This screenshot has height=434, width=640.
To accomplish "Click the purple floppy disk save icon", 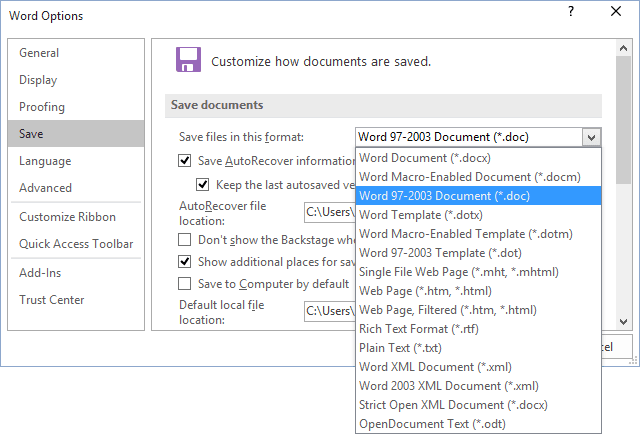I will 188,60.
